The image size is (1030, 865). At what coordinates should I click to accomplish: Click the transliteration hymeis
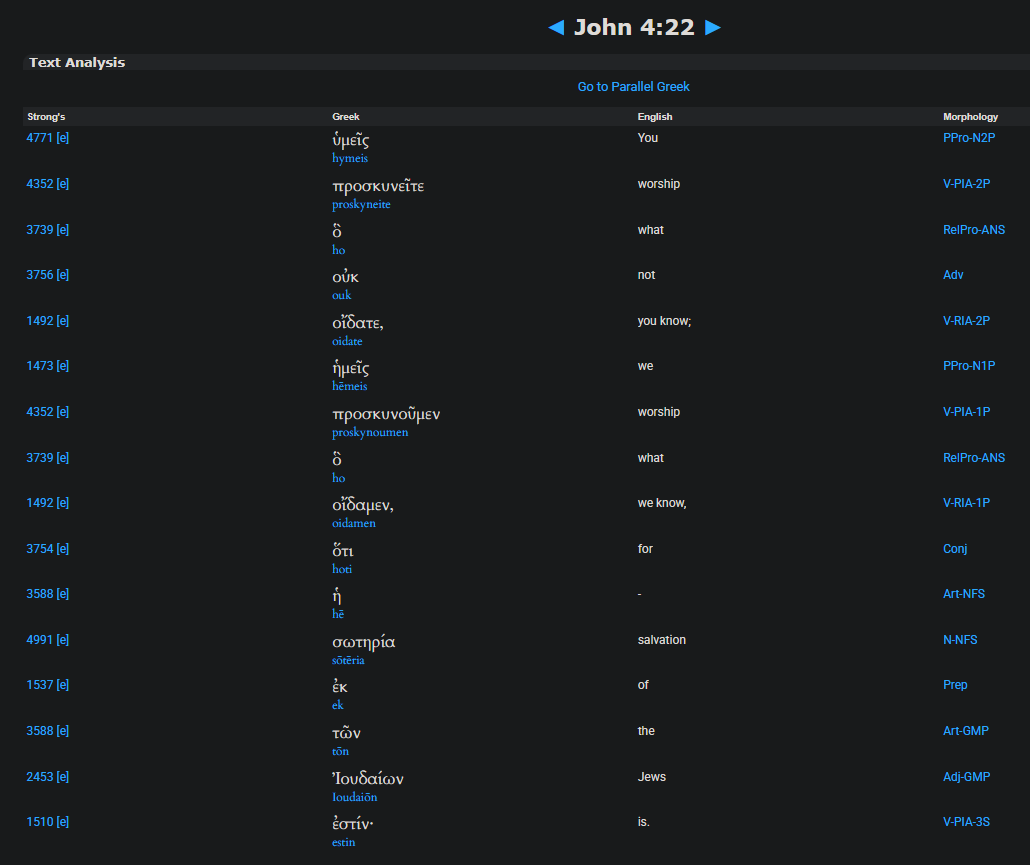coord(349,158)
